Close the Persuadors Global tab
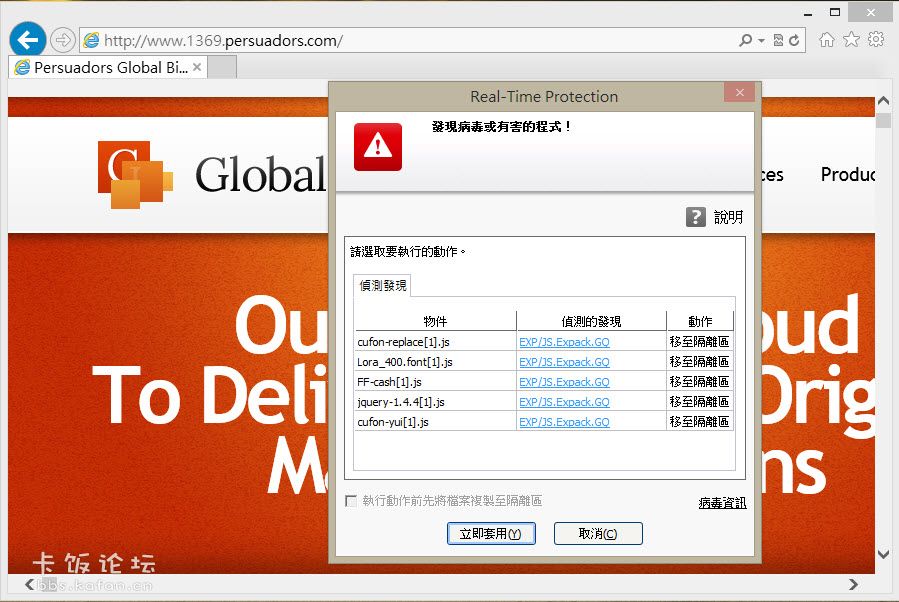 [197, 68]
